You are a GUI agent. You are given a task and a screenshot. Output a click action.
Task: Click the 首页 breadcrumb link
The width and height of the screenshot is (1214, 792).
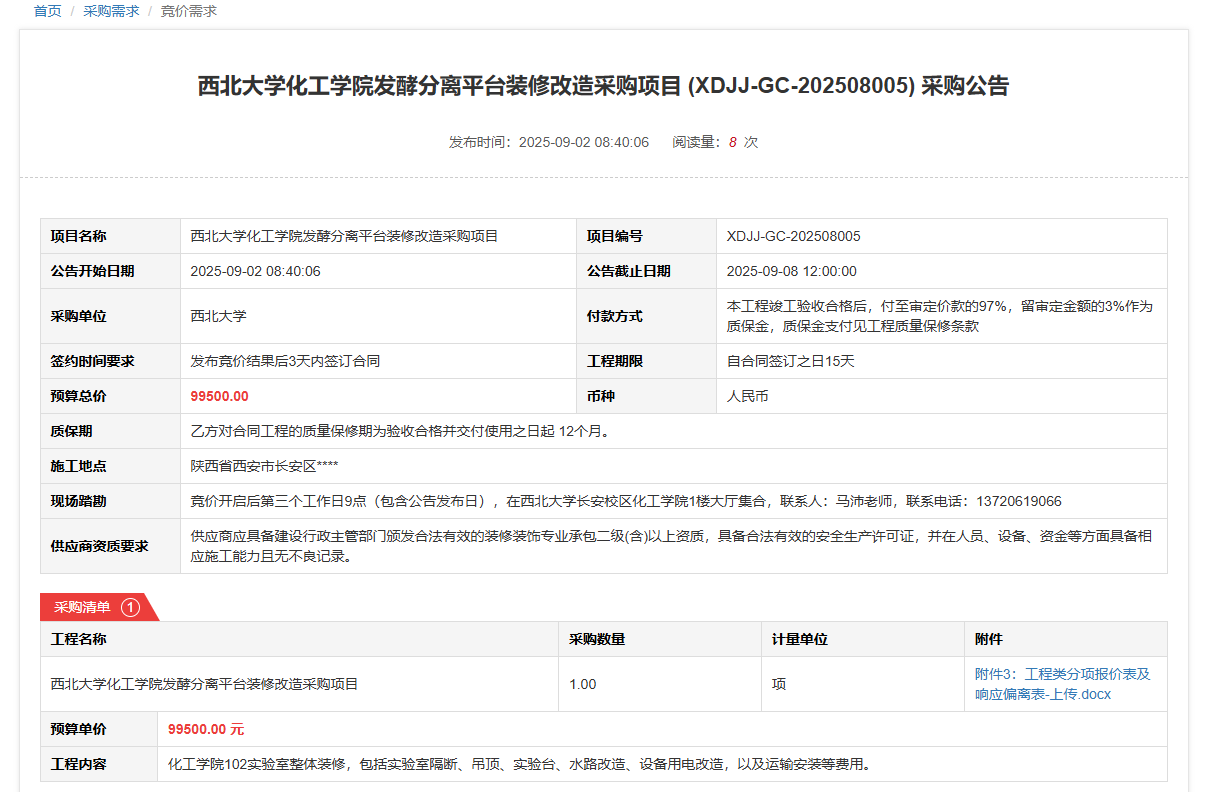(x=47, y=11)
